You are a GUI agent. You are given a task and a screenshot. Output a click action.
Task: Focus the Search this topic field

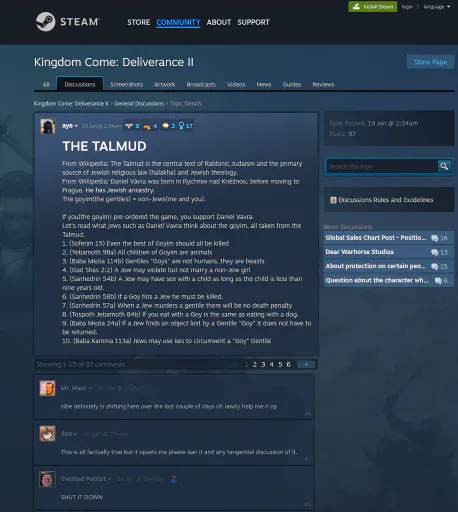click(x=382, y=166)
